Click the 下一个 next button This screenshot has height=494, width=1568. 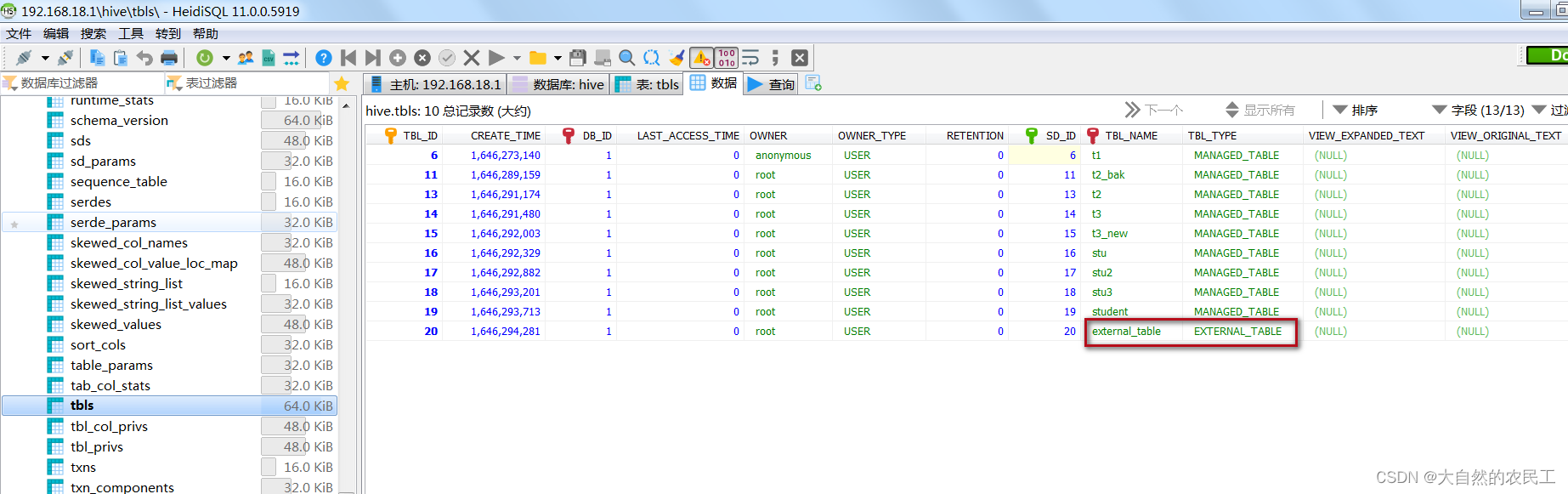(1154, 110)
